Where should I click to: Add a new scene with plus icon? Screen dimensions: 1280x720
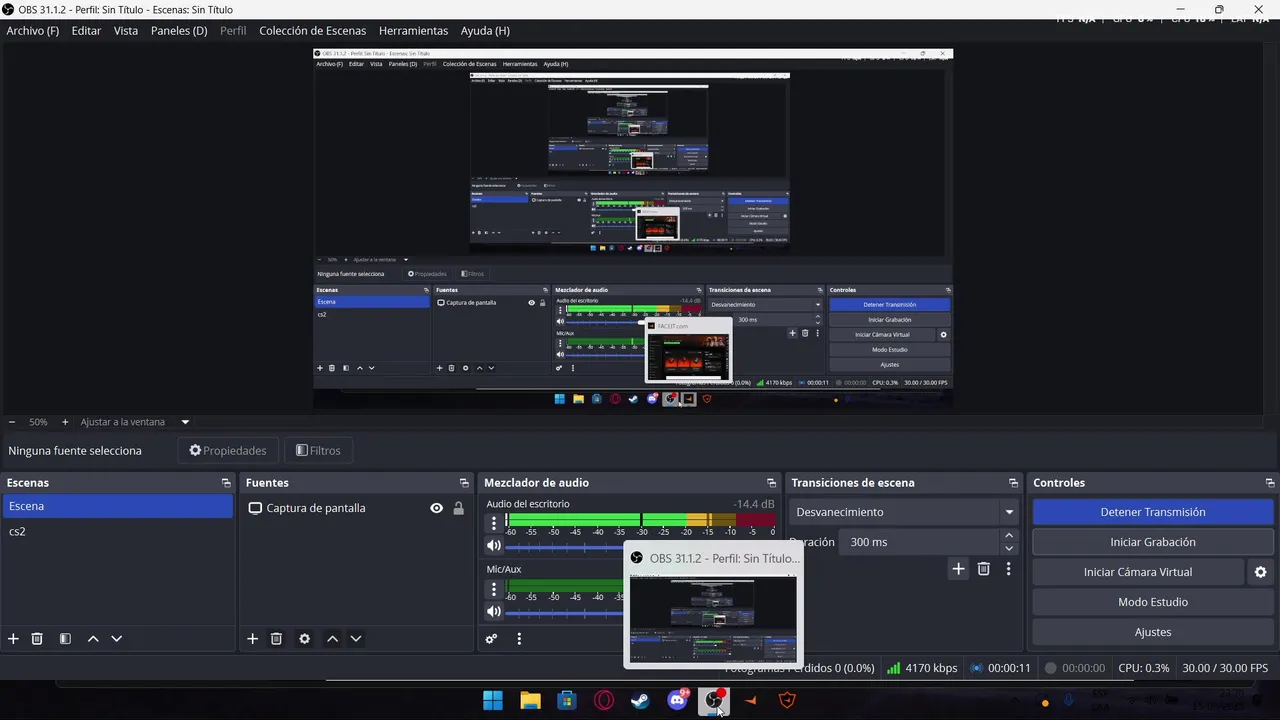[13, 639]
